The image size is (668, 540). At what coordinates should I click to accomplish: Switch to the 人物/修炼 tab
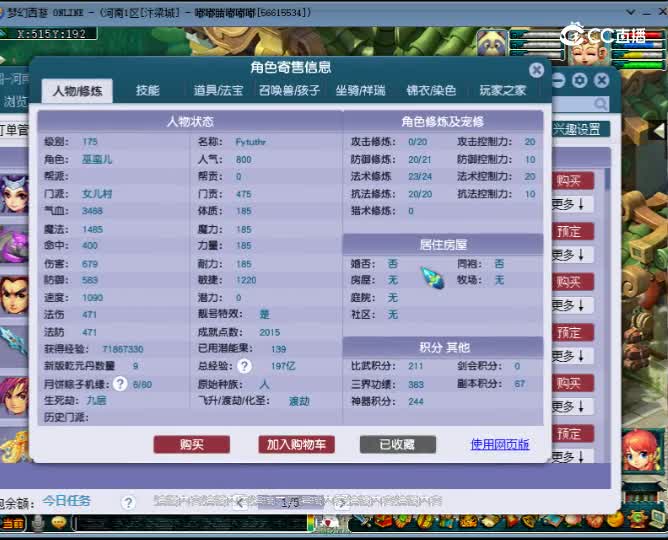click(77, 91)
